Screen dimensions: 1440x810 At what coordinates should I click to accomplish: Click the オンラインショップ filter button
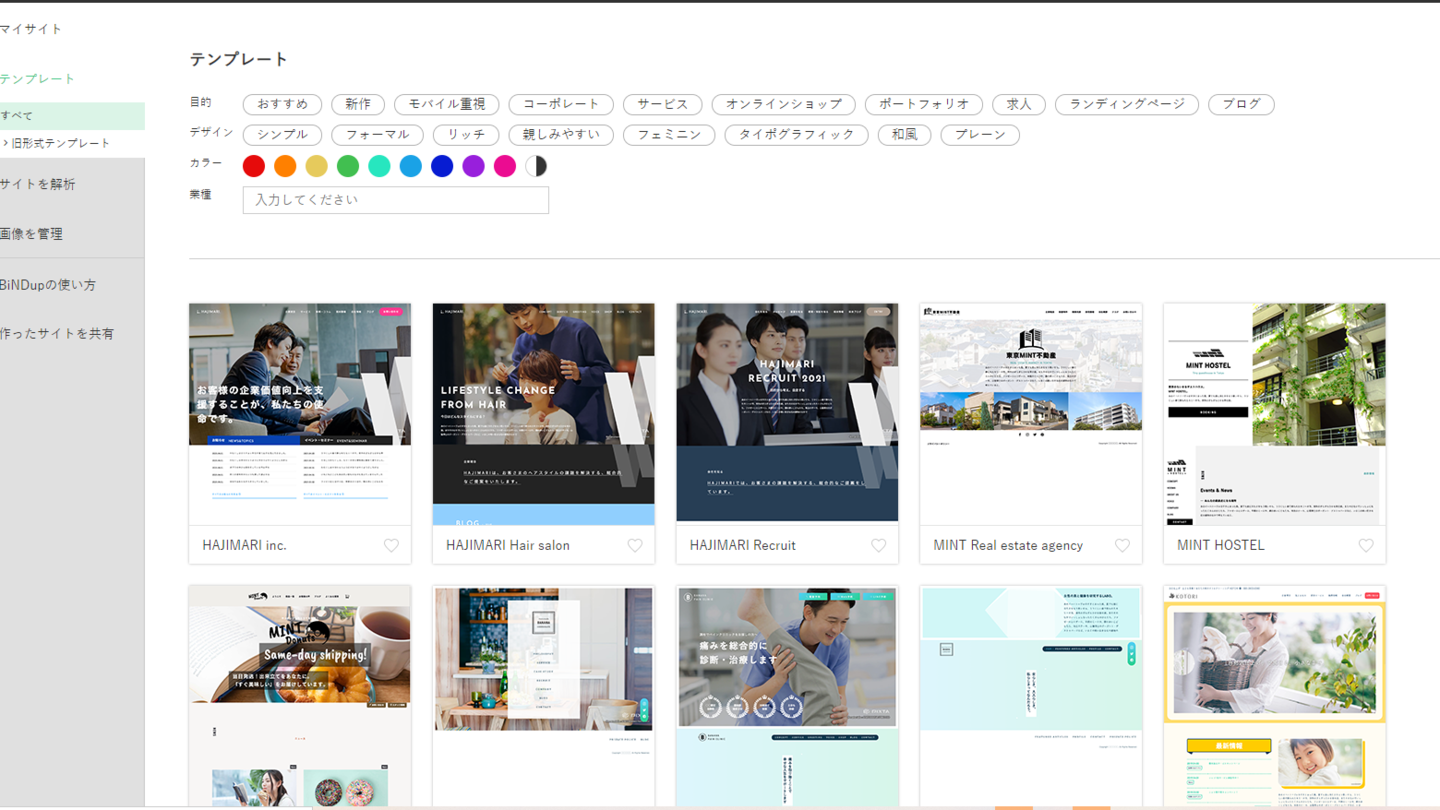click(x=783, y=104)
